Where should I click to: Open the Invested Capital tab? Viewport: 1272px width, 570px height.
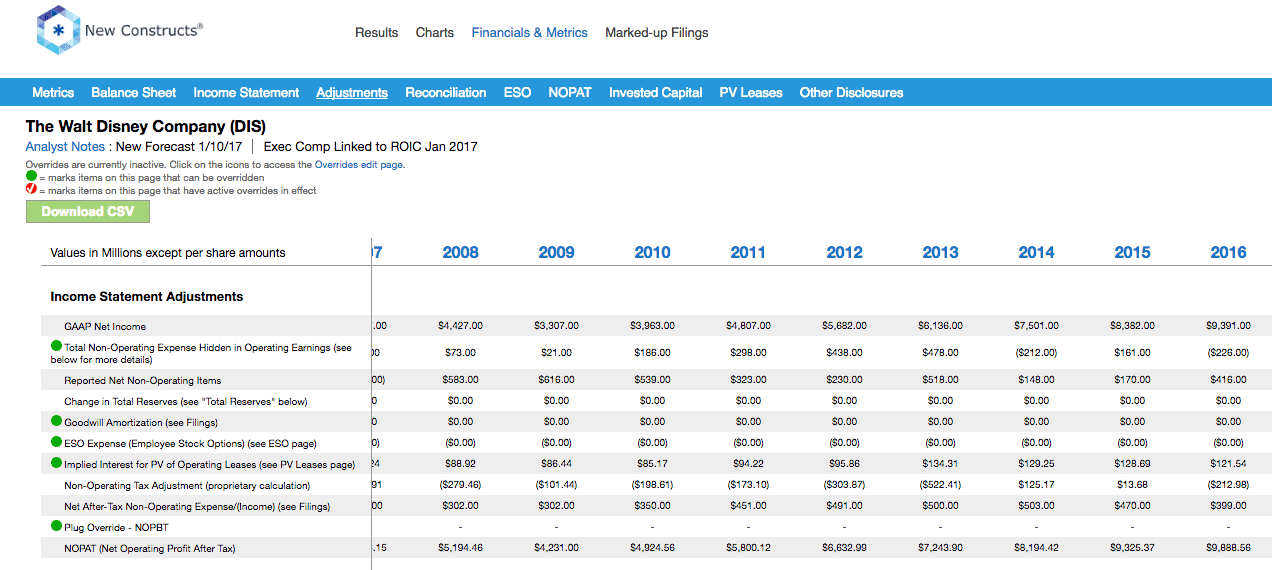pos(655,92)
